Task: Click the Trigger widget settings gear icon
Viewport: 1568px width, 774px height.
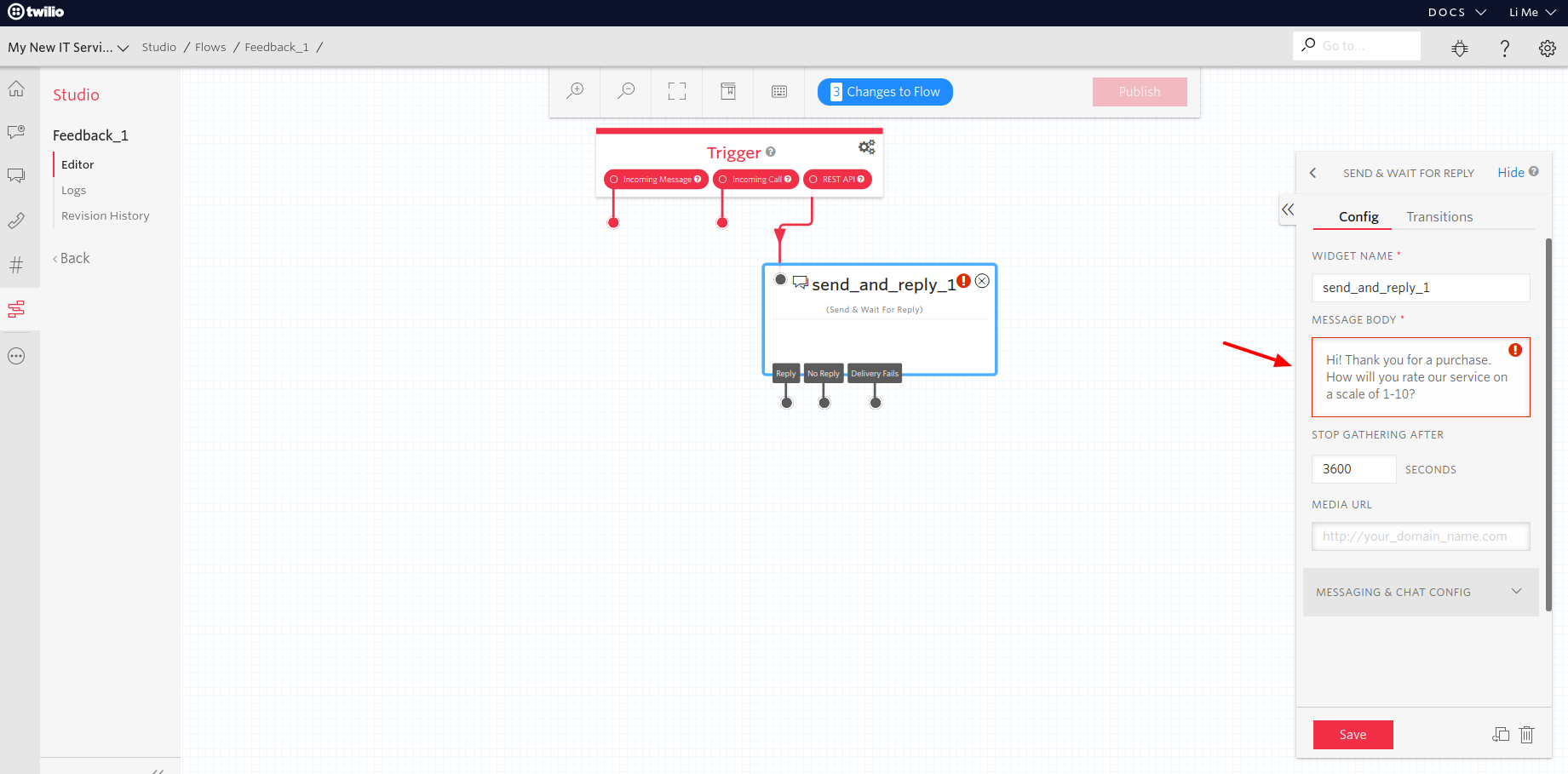Action: (x=867, y=146)
